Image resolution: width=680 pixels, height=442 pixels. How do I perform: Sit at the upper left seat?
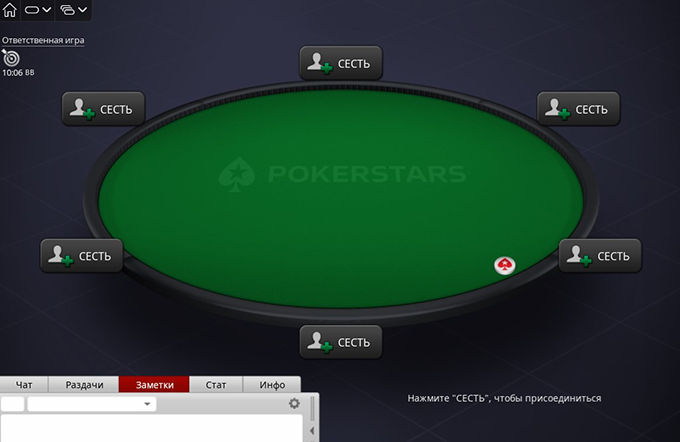103,109
